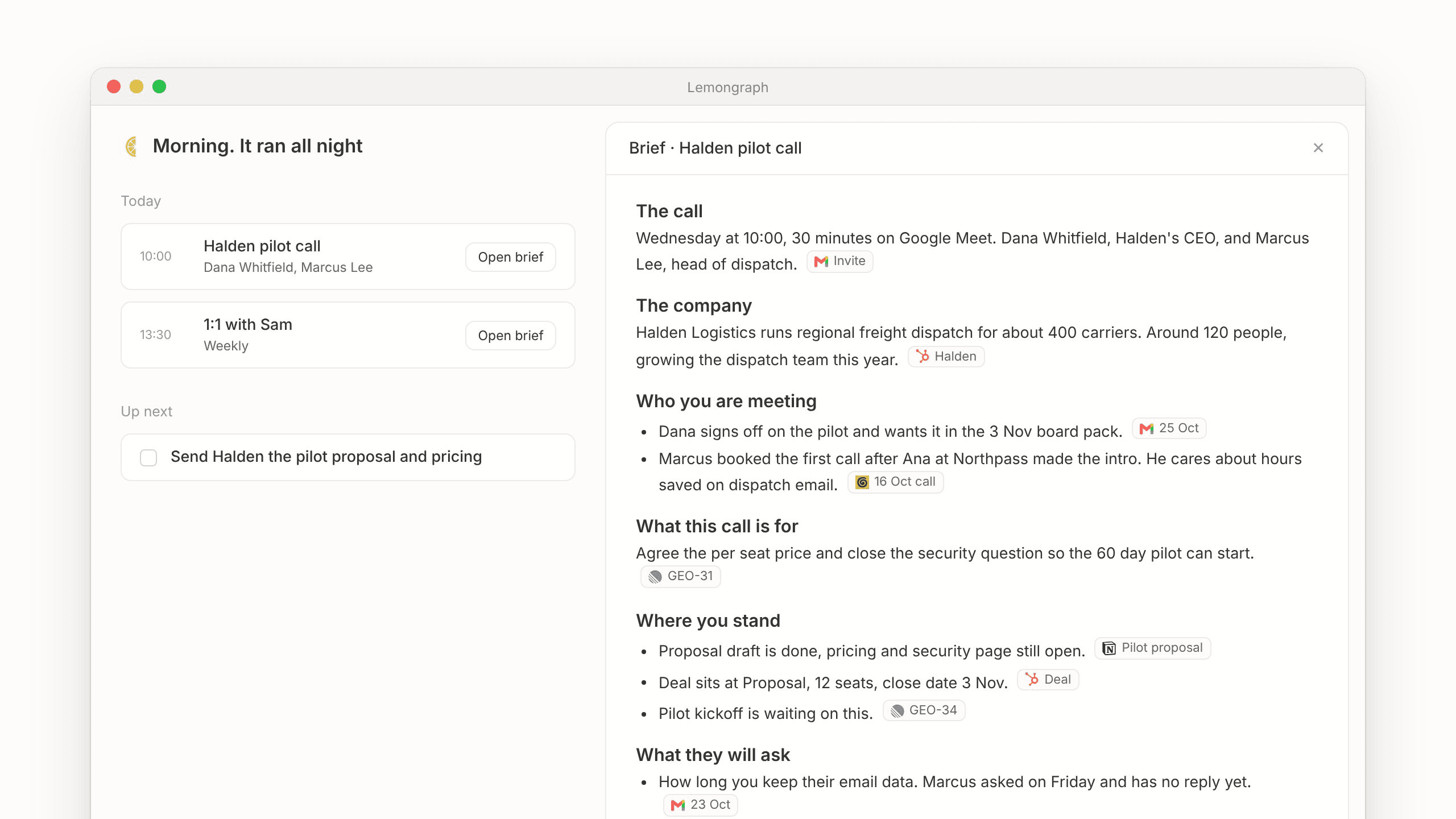1456x819 pixels.
Task: Open the Linear GEO-34 issue chip
Action: (x=924, y=710)
